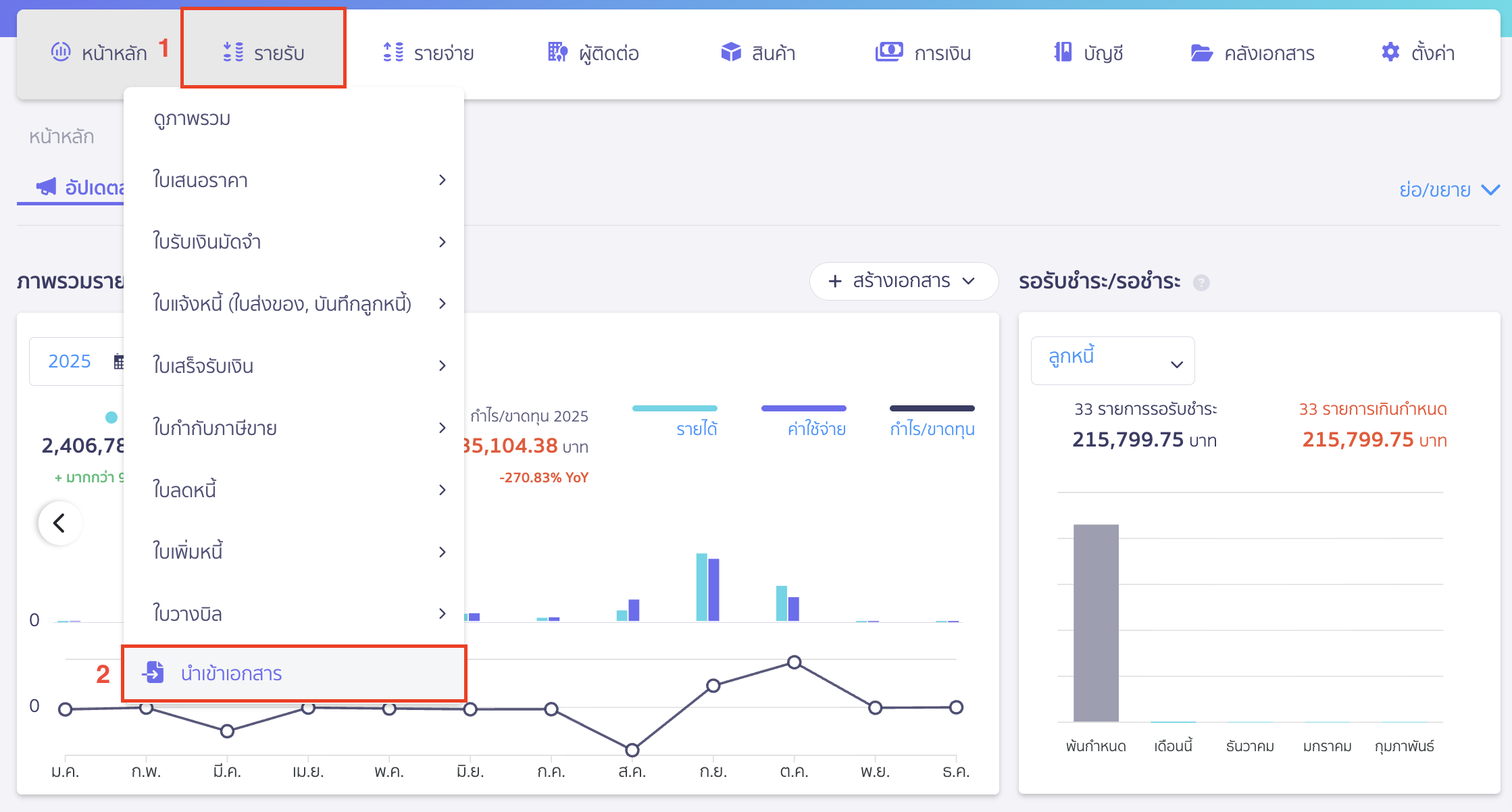Expand the สร้างเอกสาร create document dropdown

tap(903, 281)
